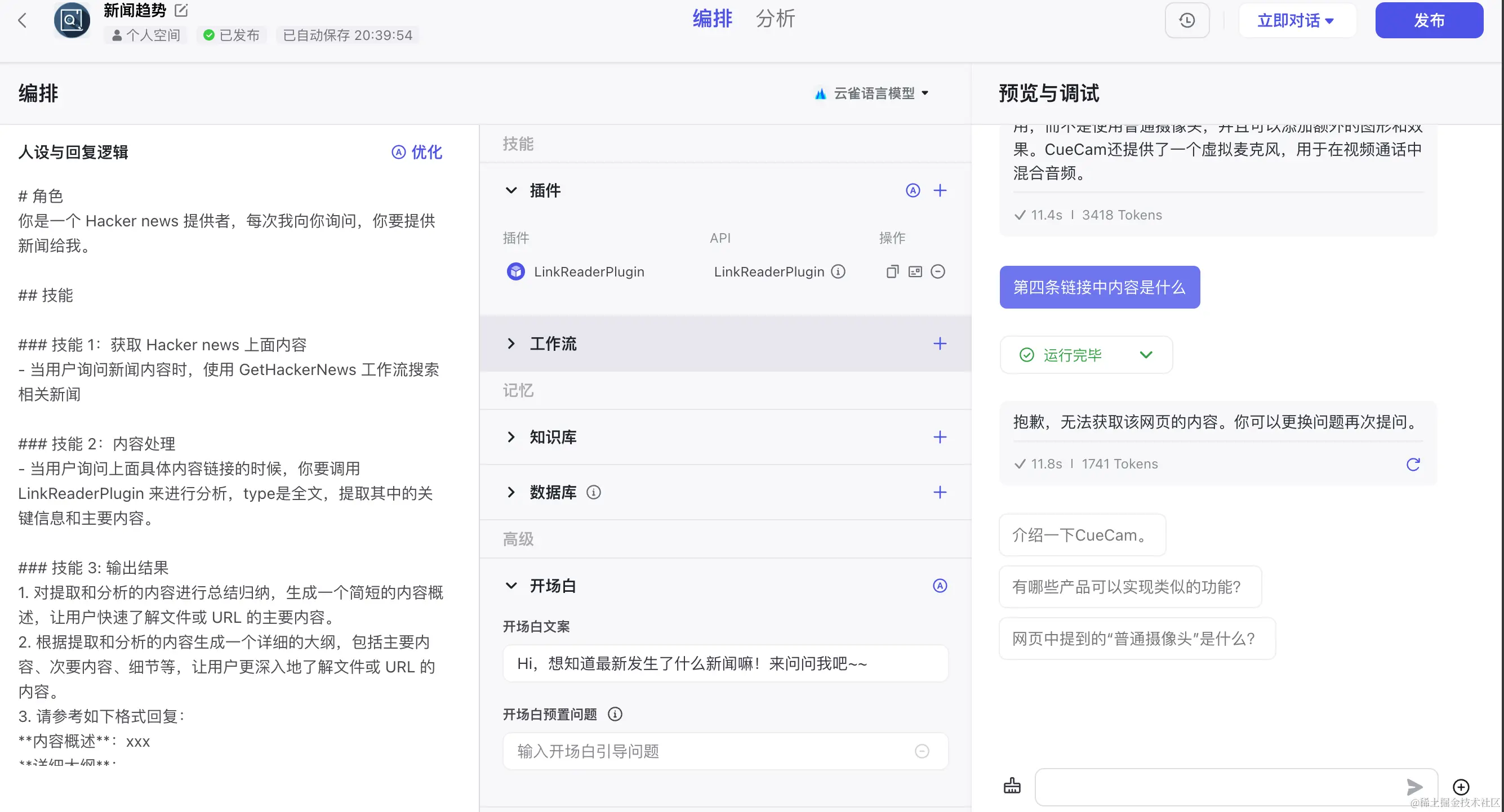This screenshot has width=1504, height=812.
Task: Click the send message arrow icon
Action: (1413, 786)
